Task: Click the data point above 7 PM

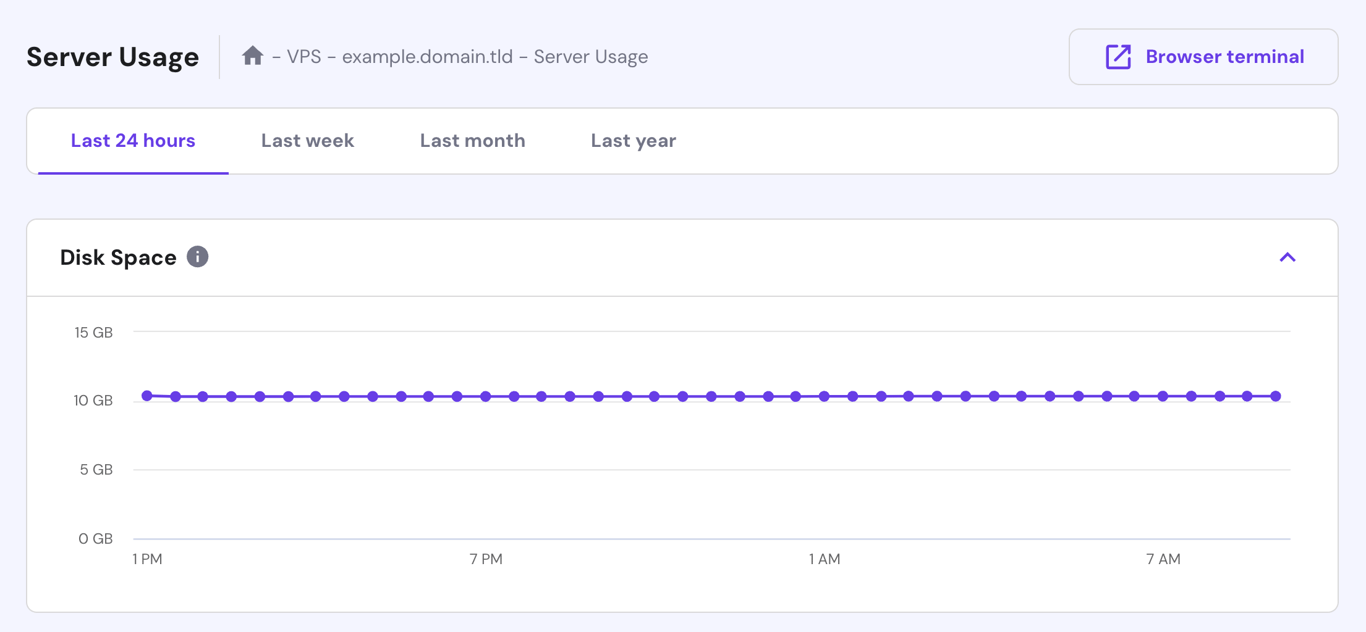Action: pos(486,396)
